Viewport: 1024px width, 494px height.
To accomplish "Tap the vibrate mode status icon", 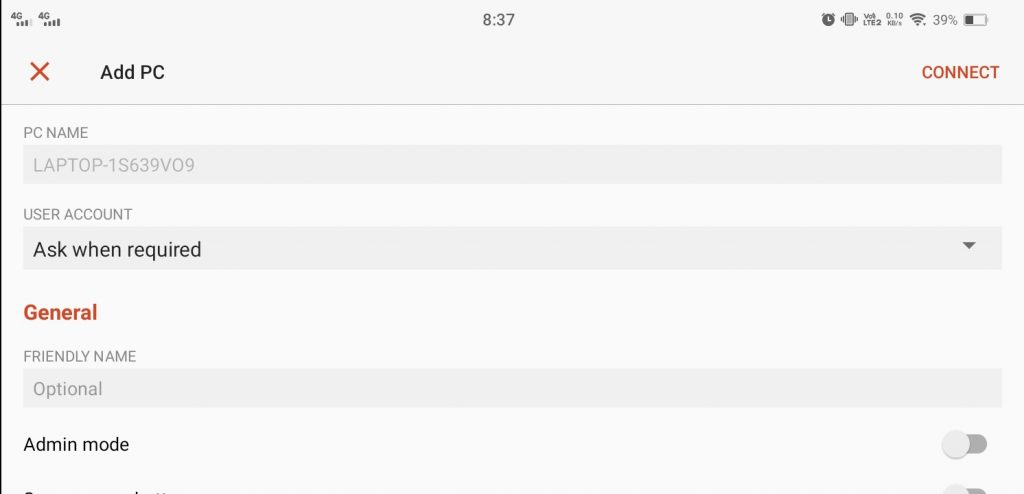I will [849, 20].
